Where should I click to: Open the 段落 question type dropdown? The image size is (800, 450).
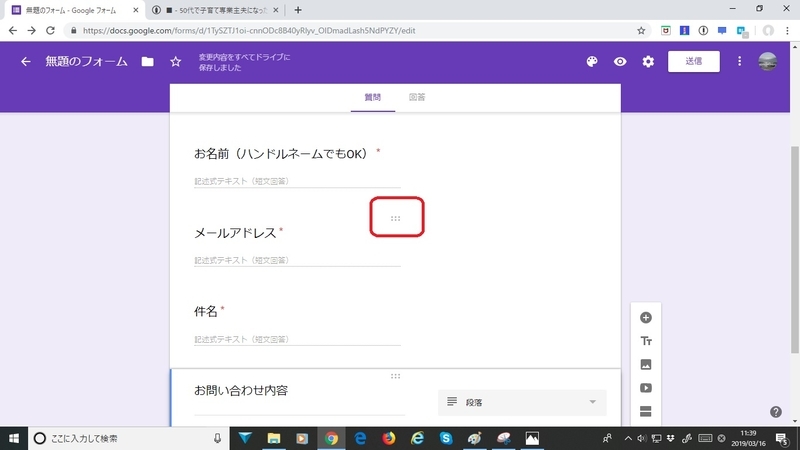[522, 403]
